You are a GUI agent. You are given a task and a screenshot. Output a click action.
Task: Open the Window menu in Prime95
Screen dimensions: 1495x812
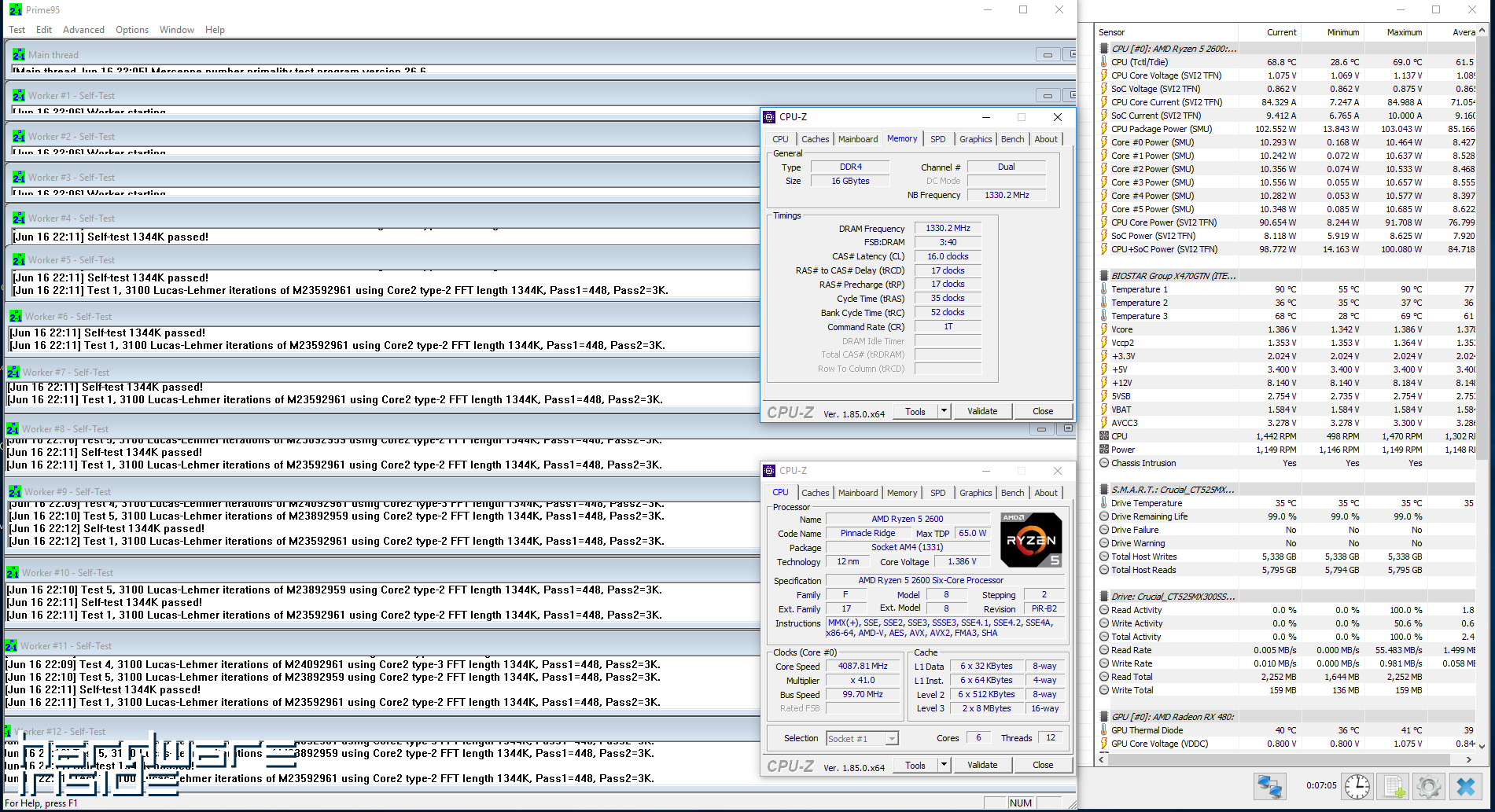(177, 30)
